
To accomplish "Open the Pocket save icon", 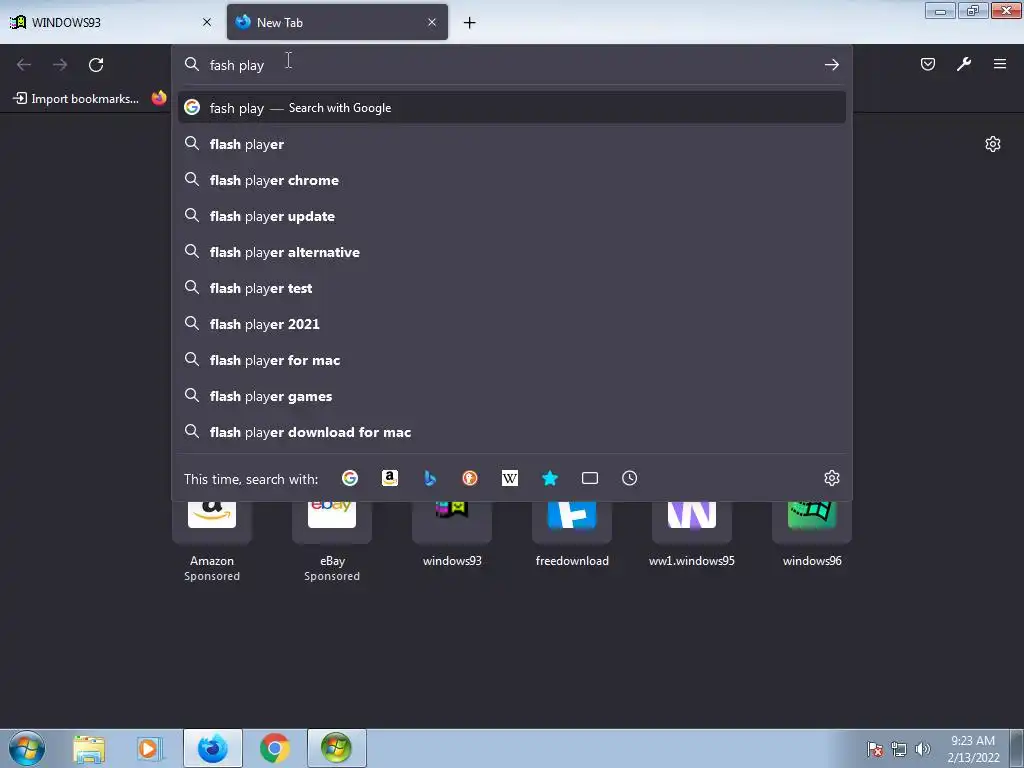I will pyautogui.click(x=927, y=64).
